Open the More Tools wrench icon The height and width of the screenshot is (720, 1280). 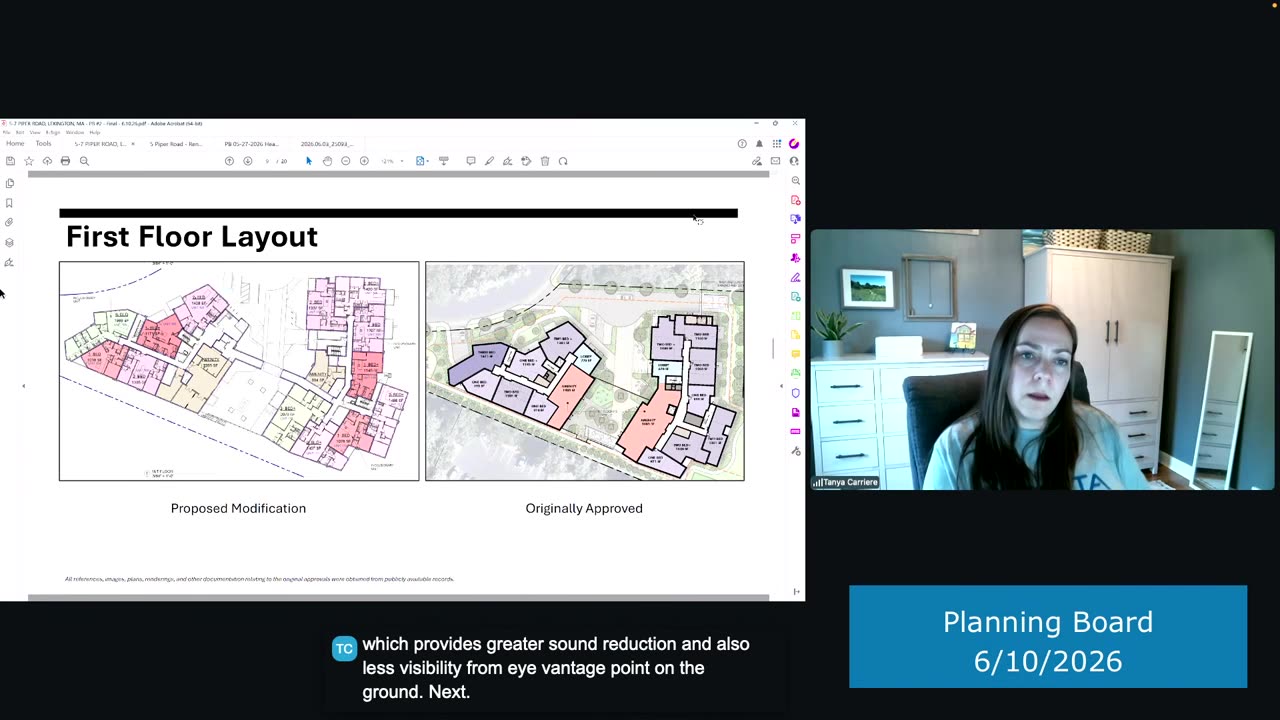(x=796, y=451)
